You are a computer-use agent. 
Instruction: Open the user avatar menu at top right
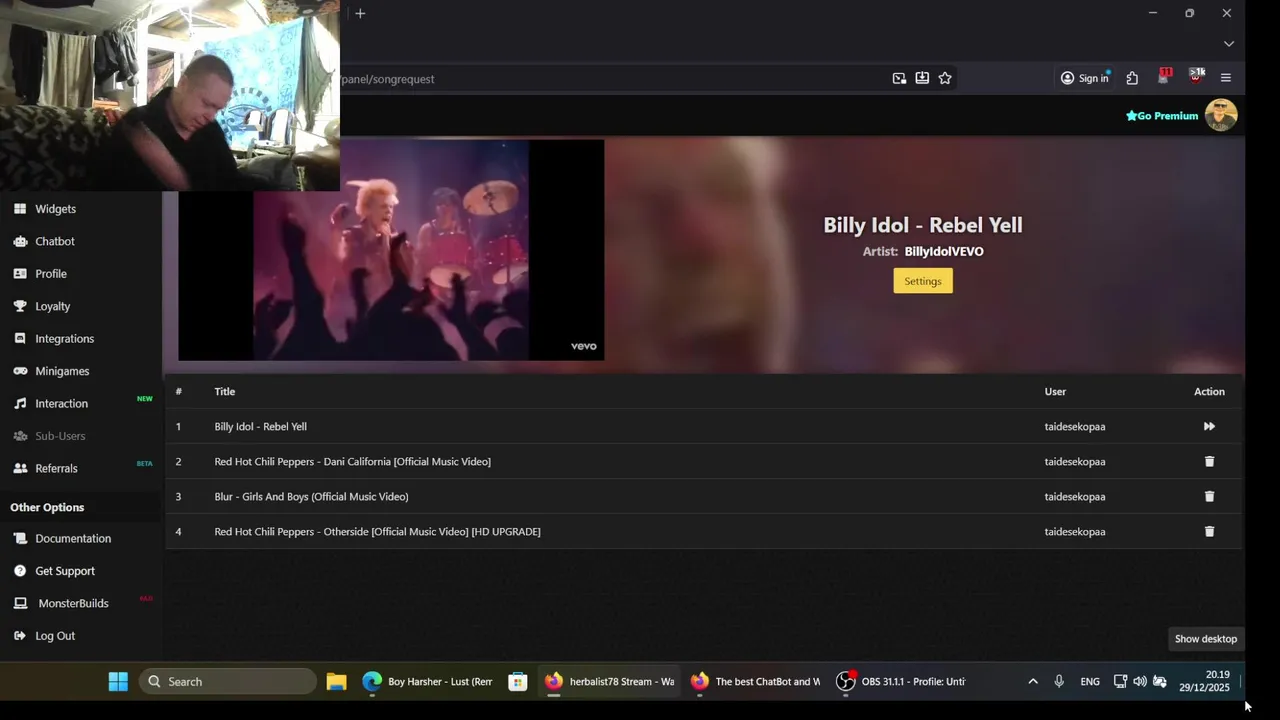pos(1221,115)
